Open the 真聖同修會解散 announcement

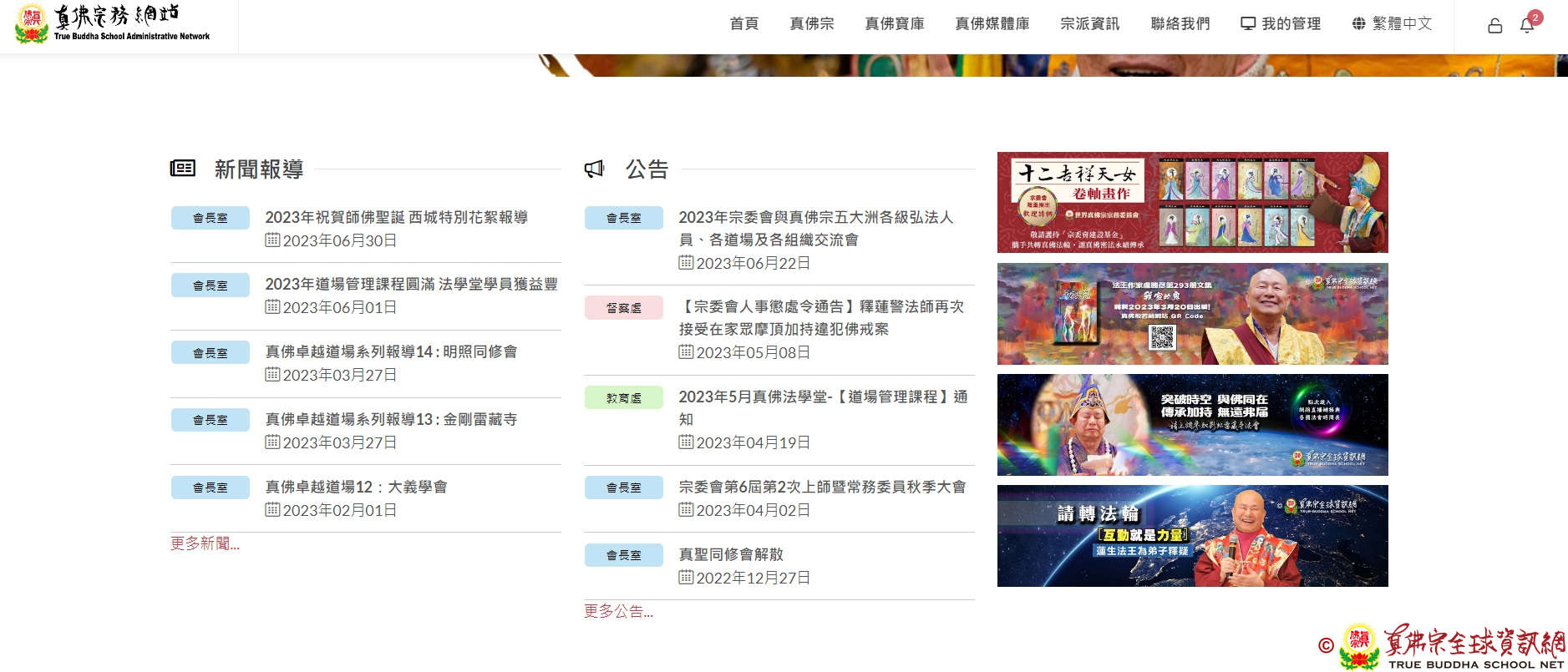pyautogui.click(x=731, y=554)
